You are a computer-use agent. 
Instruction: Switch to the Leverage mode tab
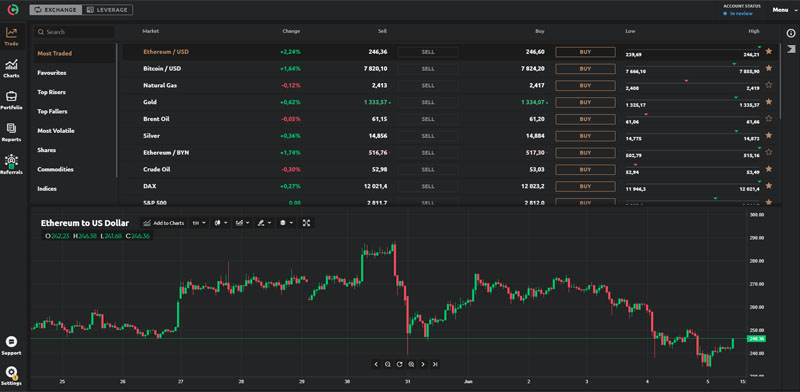(x=107, y=10)
